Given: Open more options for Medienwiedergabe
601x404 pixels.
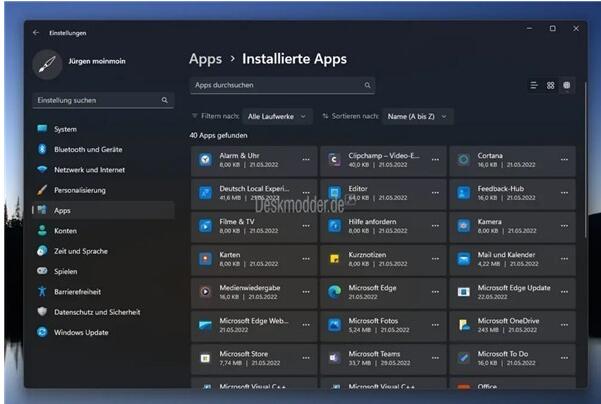Looking at the screenshot, I should 306,292.
